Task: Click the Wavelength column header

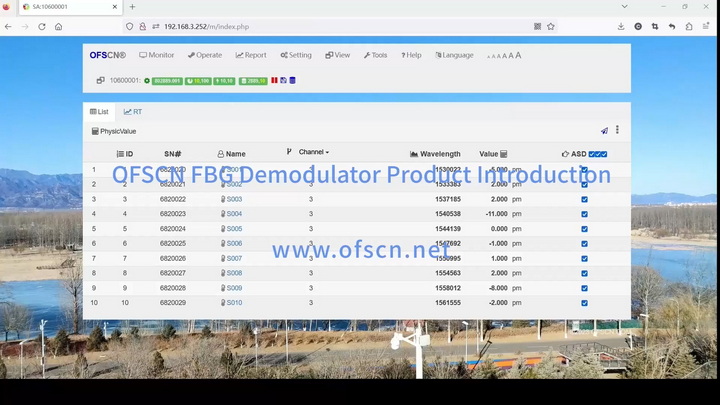Action: 435,154
